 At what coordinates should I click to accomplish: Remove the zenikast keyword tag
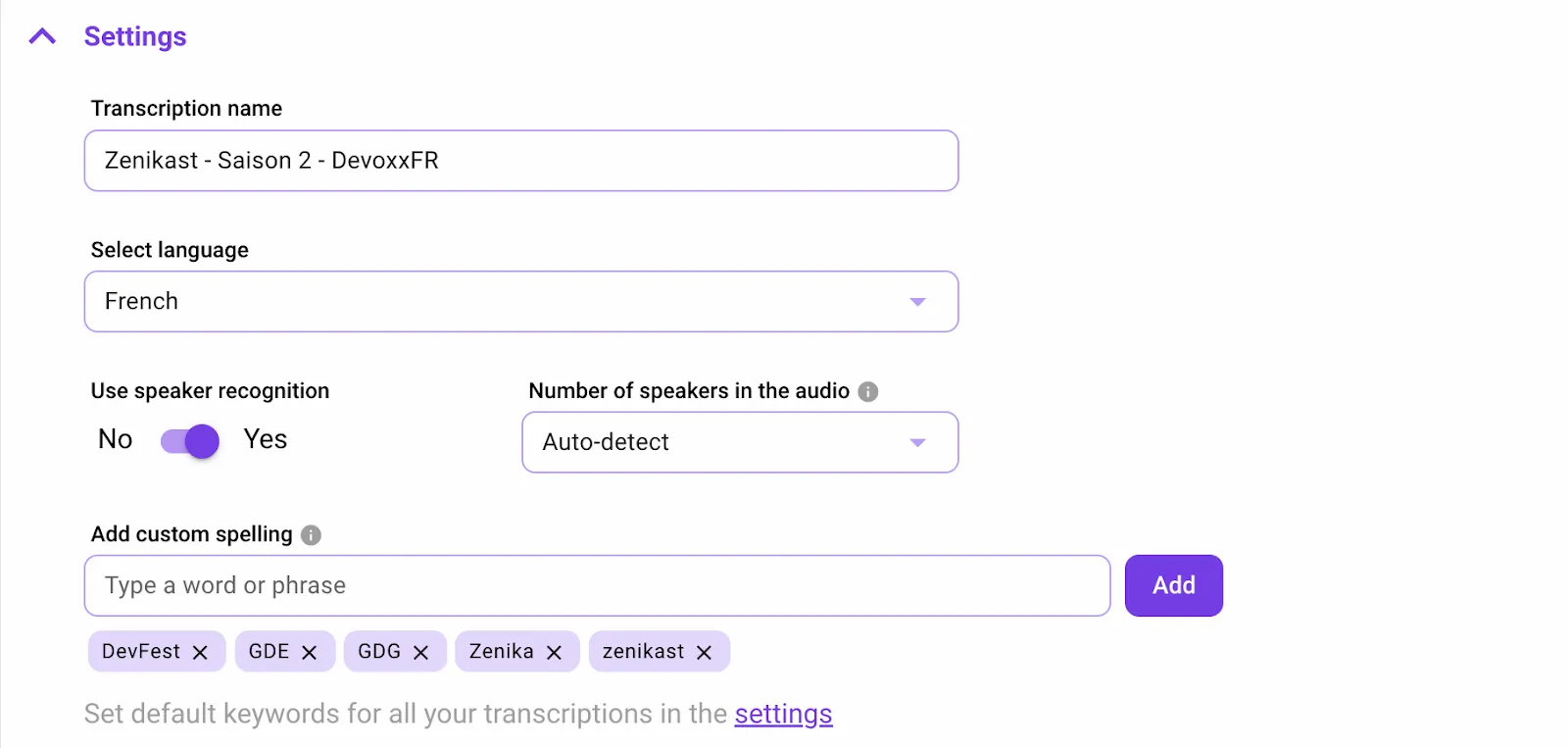pos(704,651)
